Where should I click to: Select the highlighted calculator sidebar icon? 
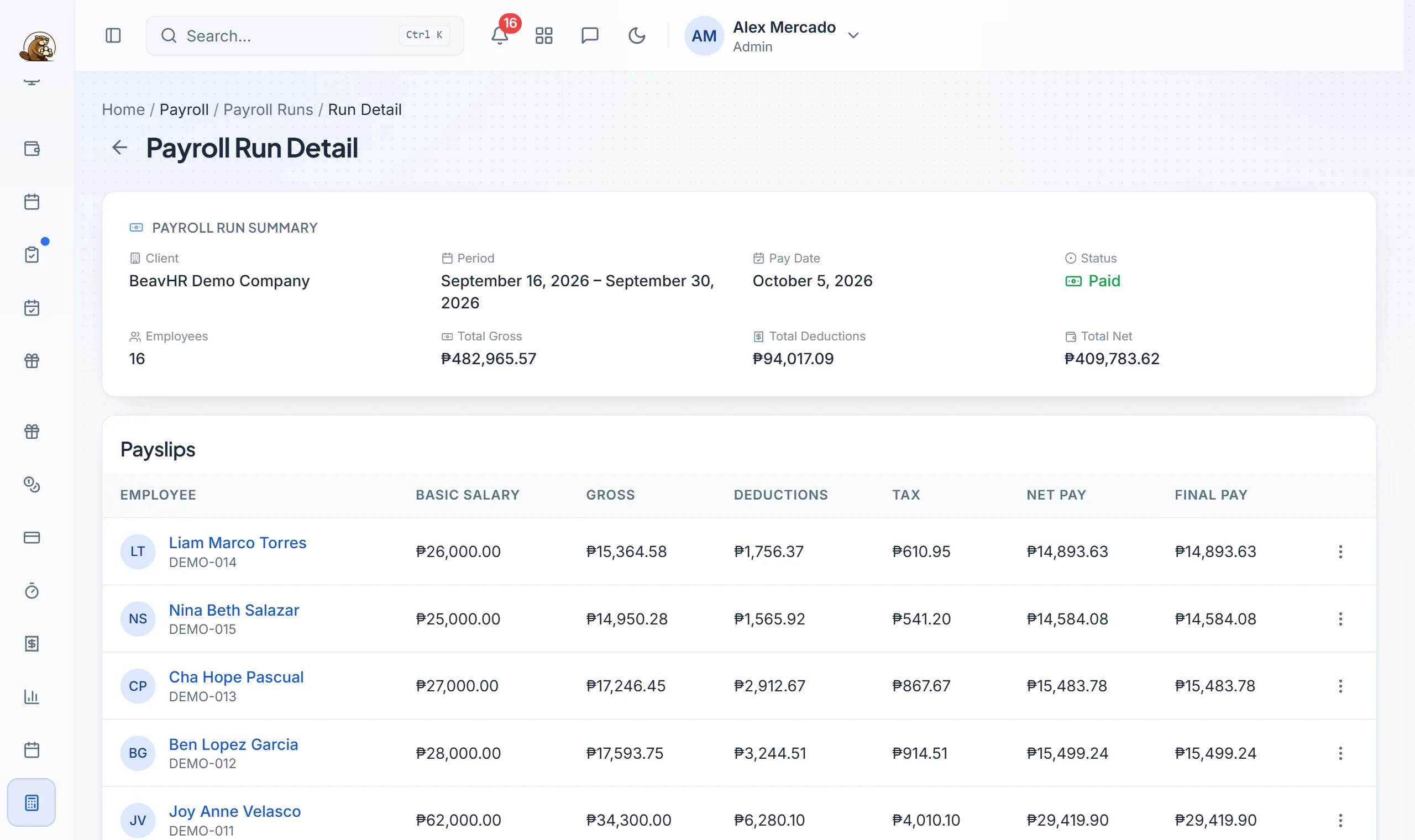click(x=32, y=802)
